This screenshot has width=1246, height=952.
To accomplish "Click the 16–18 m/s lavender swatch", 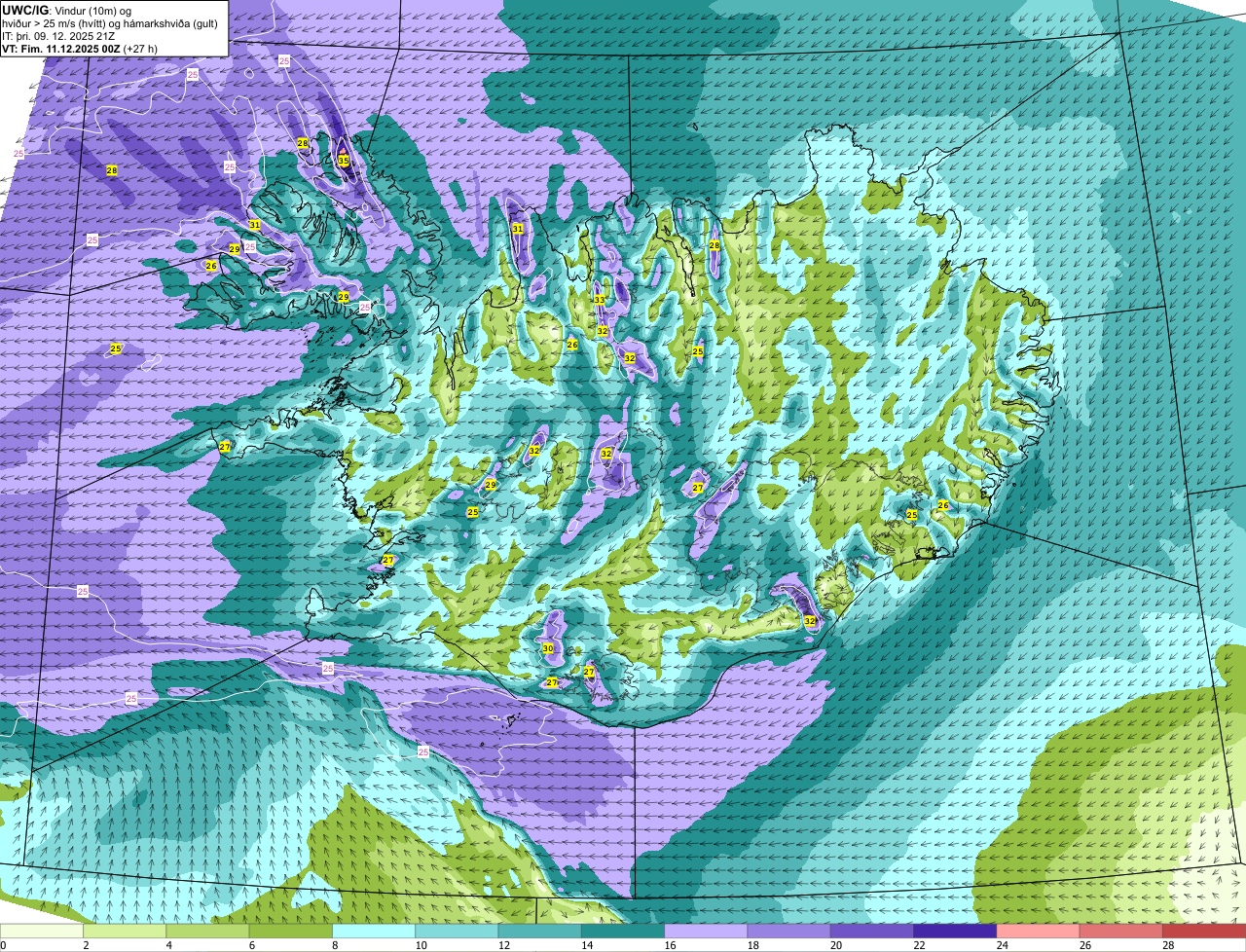I will 706,932.
